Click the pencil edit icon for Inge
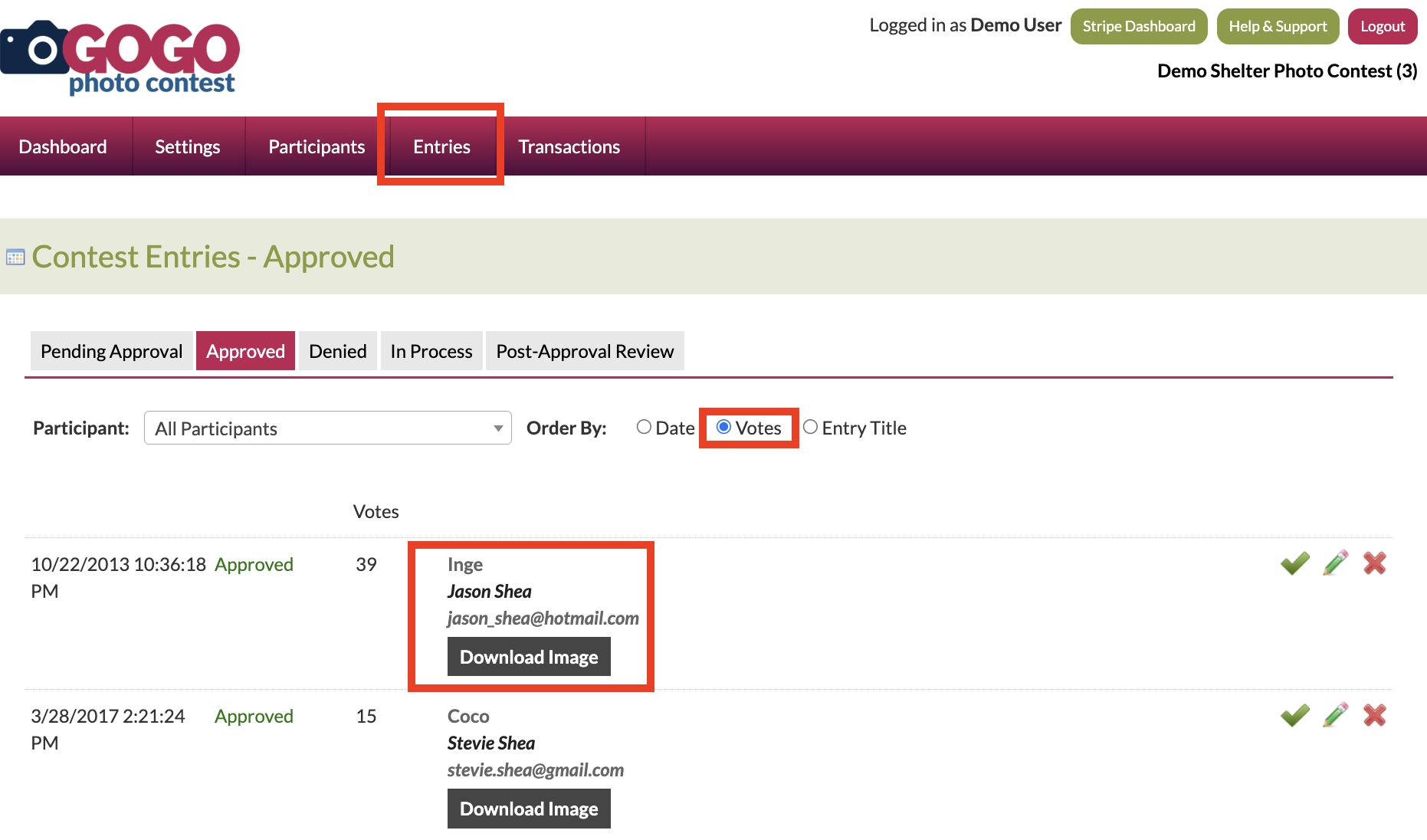The height and width of the screenshot is (840, 1427). click(1335, 563)
